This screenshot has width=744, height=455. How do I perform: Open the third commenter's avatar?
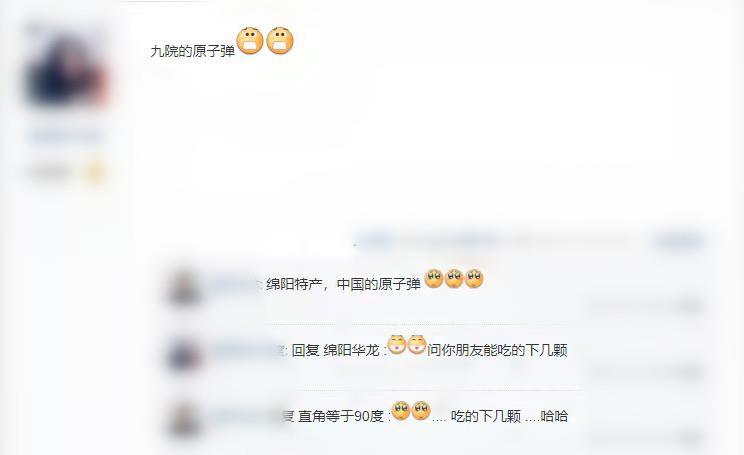click(184, 419)
